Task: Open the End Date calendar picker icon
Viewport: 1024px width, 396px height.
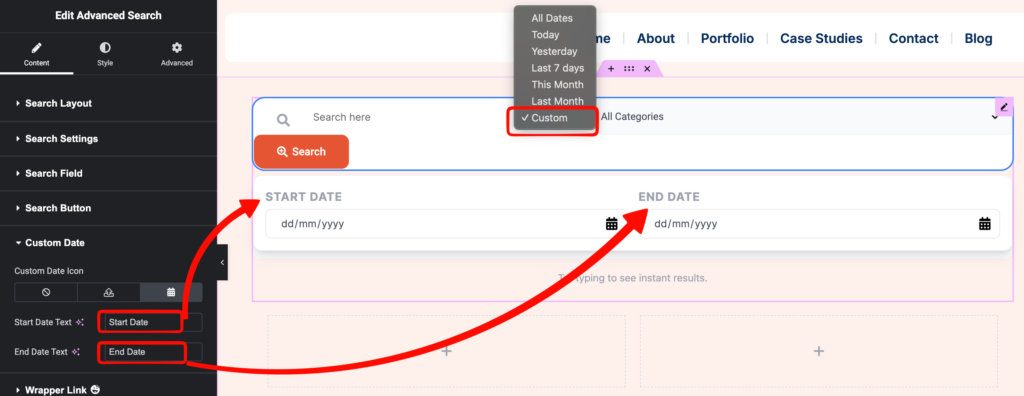Action: 985,223
